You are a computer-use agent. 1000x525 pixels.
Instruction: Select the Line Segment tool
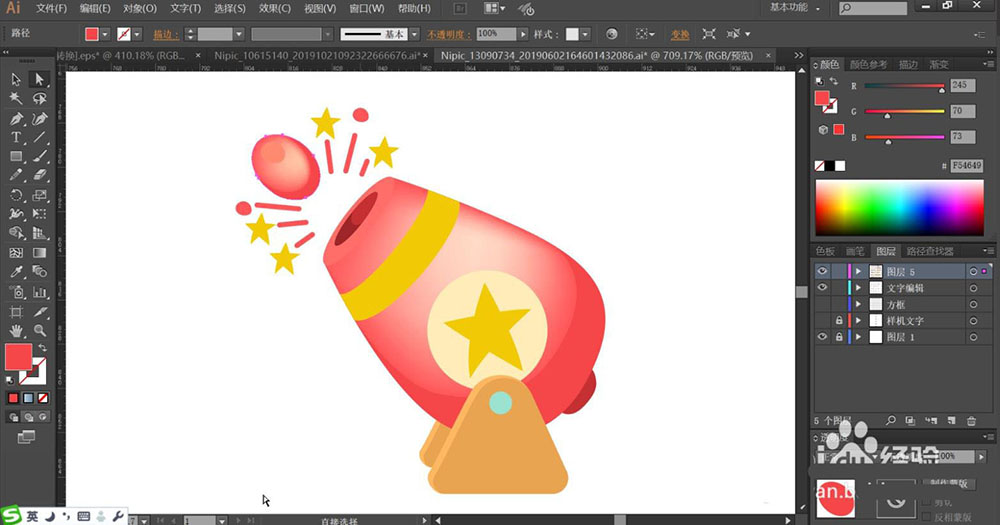click(x=40, y=137)
